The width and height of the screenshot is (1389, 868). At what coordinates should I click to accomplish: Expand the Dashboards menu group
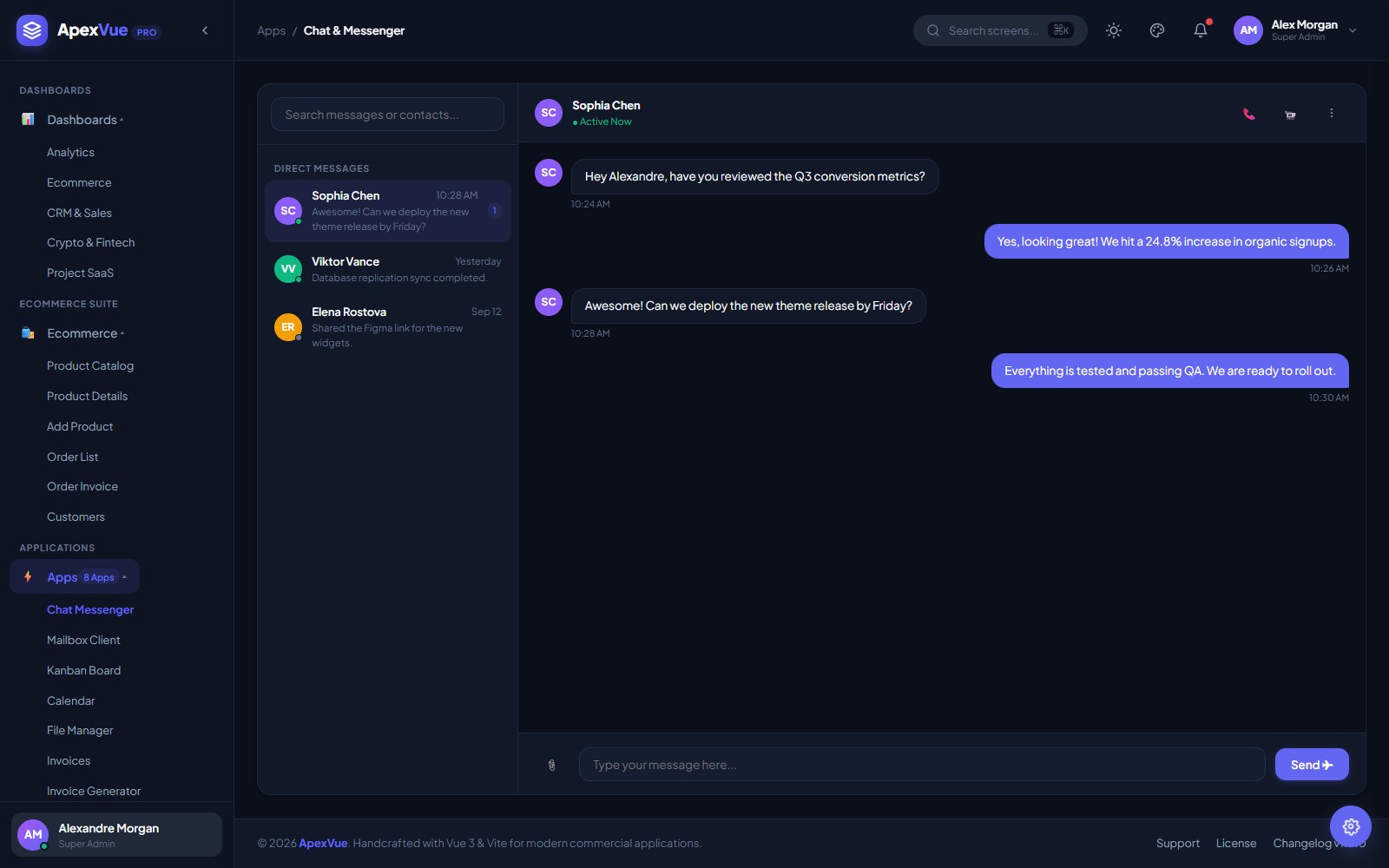click(73, 120)
